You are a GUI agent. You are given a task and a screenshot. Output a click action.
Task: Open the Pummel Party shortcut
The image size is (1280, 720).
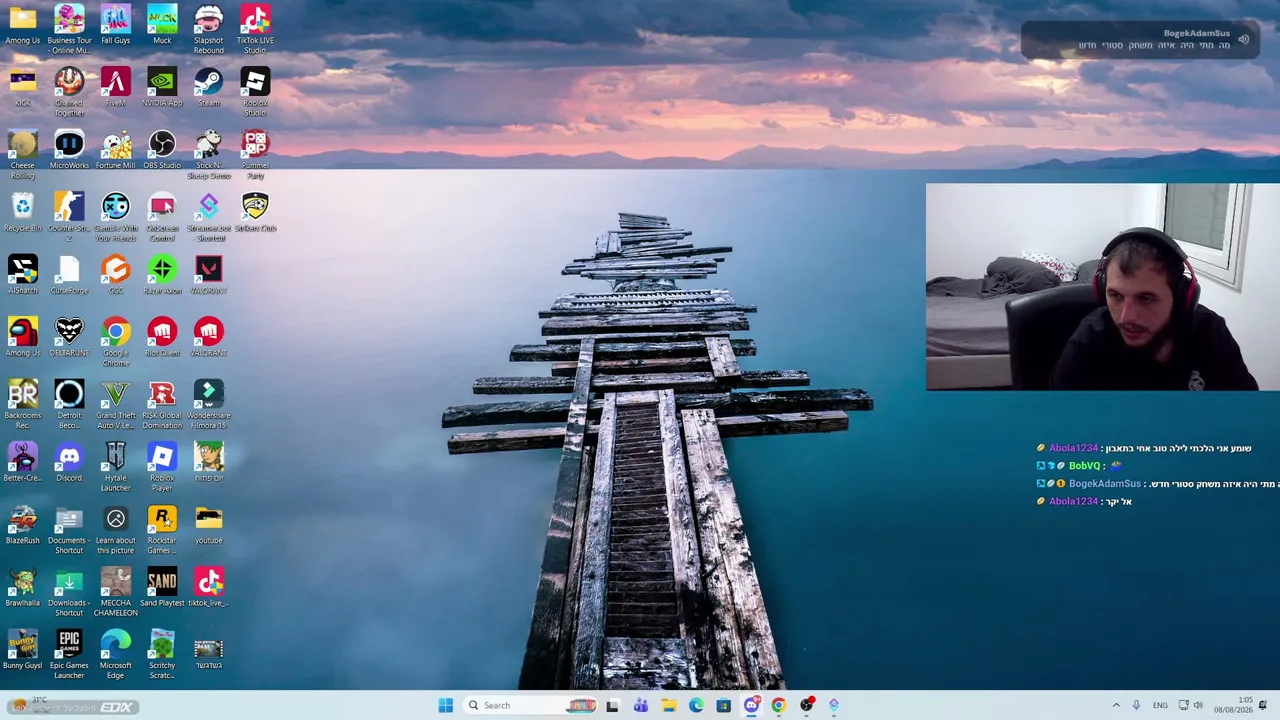click(x=255, y=155)
